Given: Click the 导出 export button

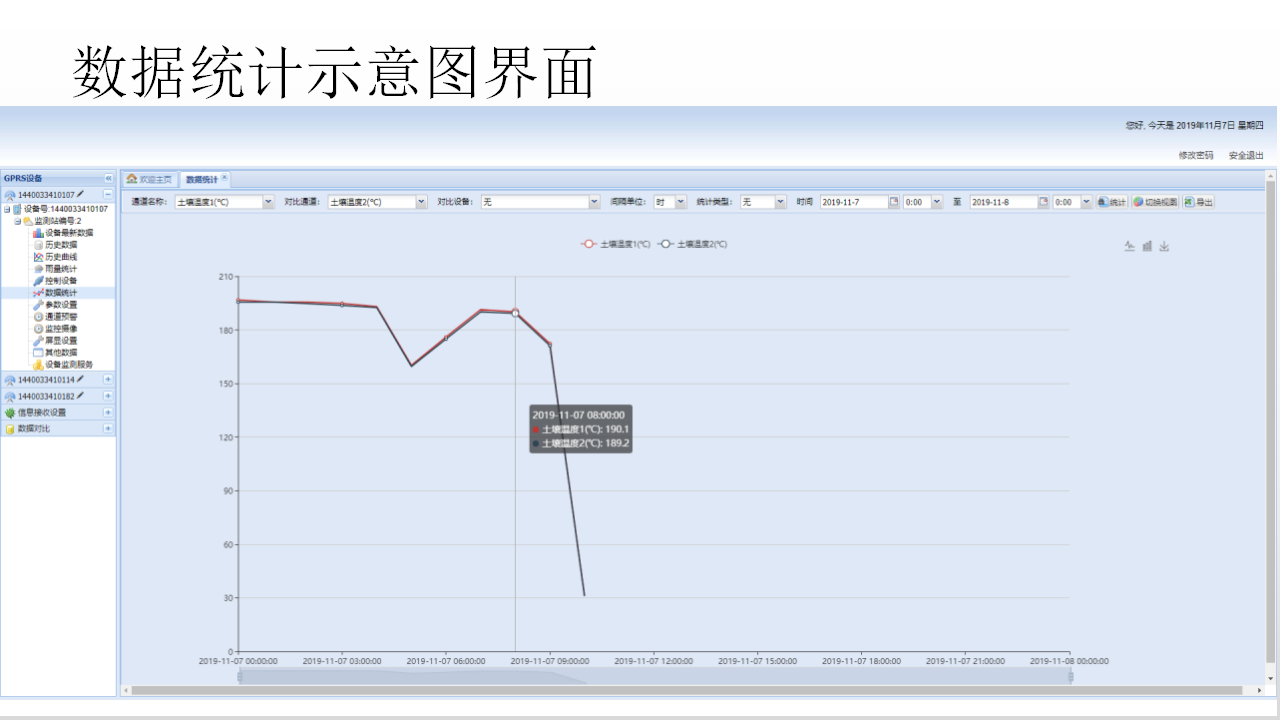Looking at the screenshot, I should tap(1198, 202).
